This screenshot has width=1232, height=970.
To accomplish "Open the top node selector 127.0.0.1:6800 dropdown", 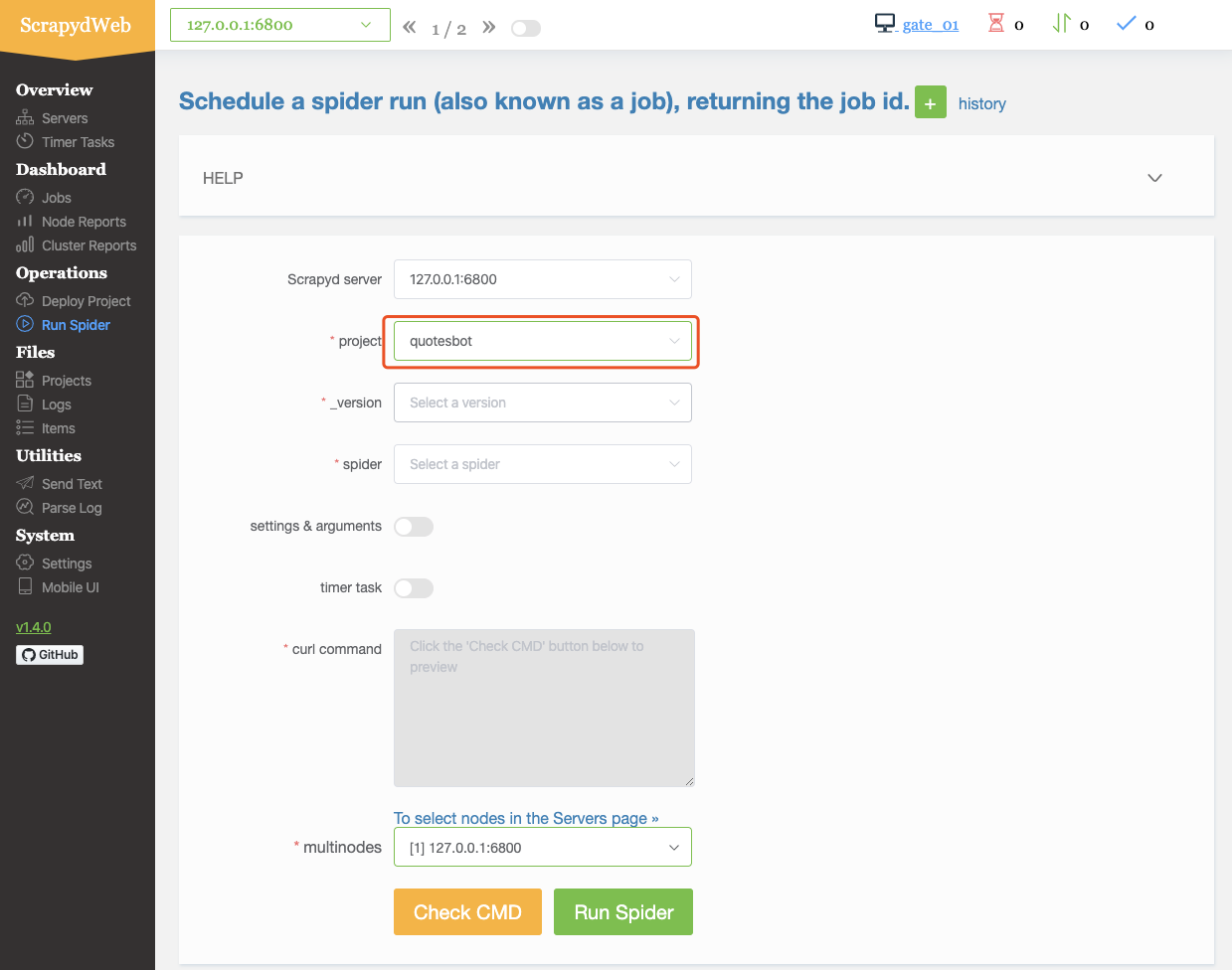I will [x=280, y=25].
